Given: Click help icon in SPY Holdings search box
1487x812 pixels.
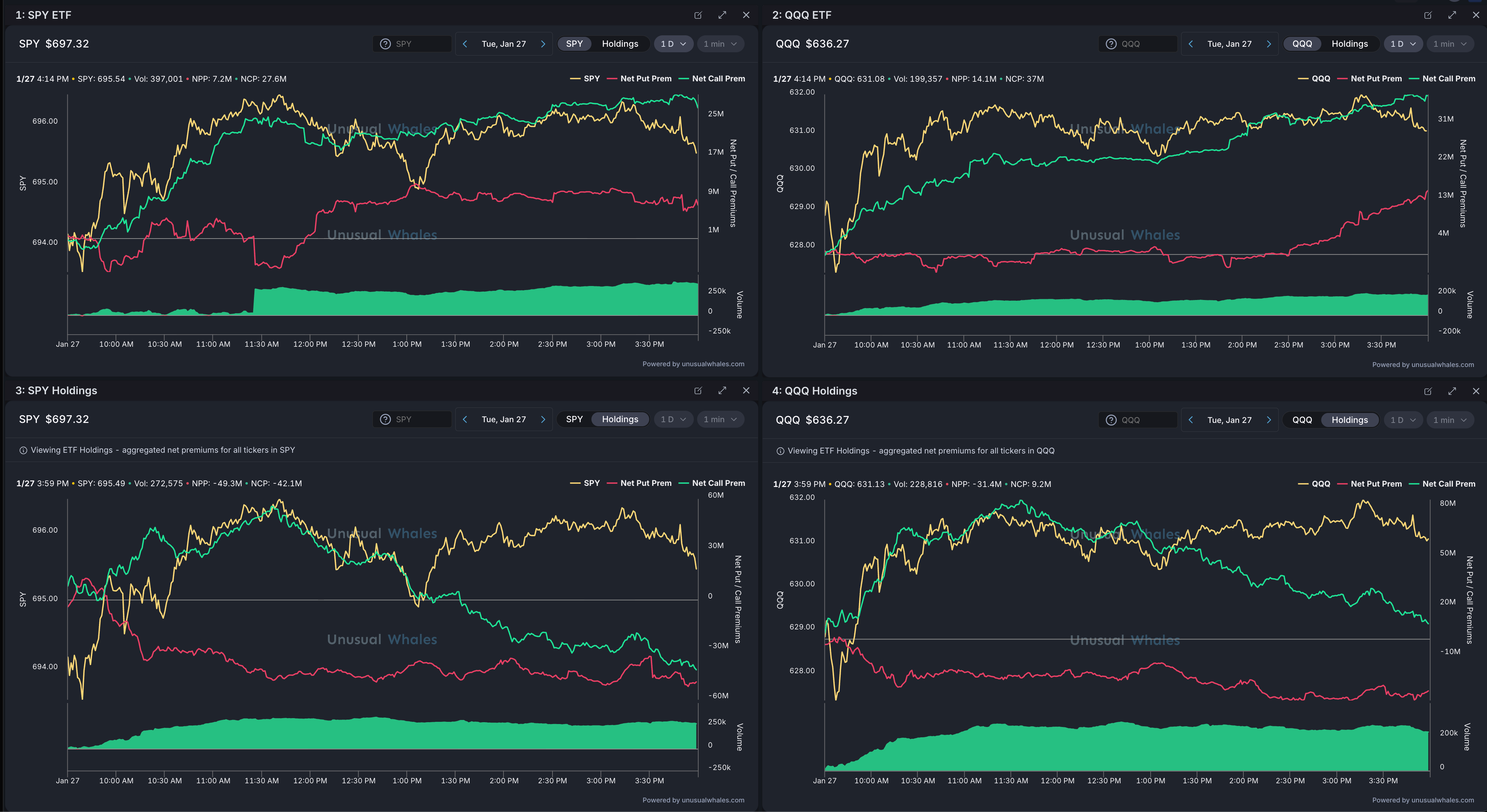Looking at the screenshot, I should (386, 420).
